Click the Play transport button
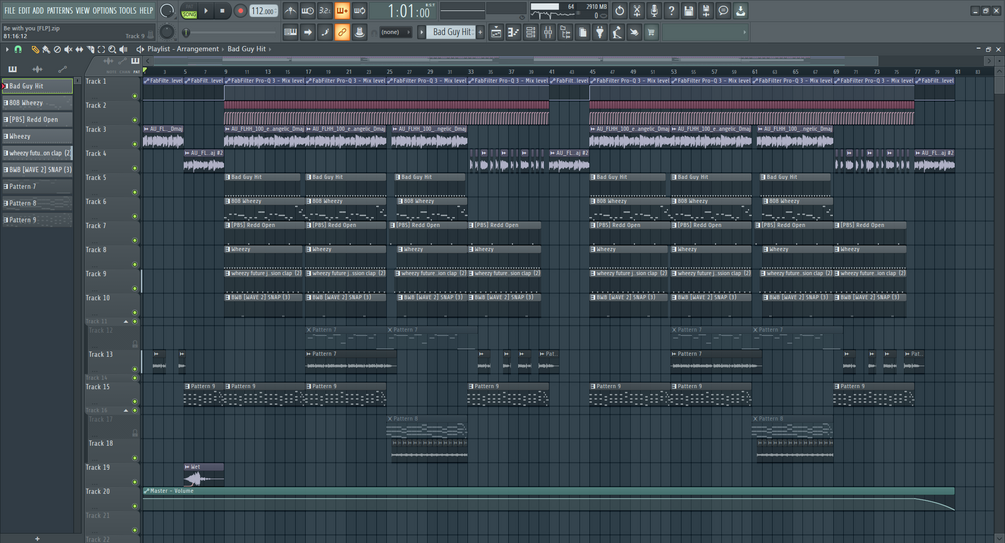 coord(206,11)
